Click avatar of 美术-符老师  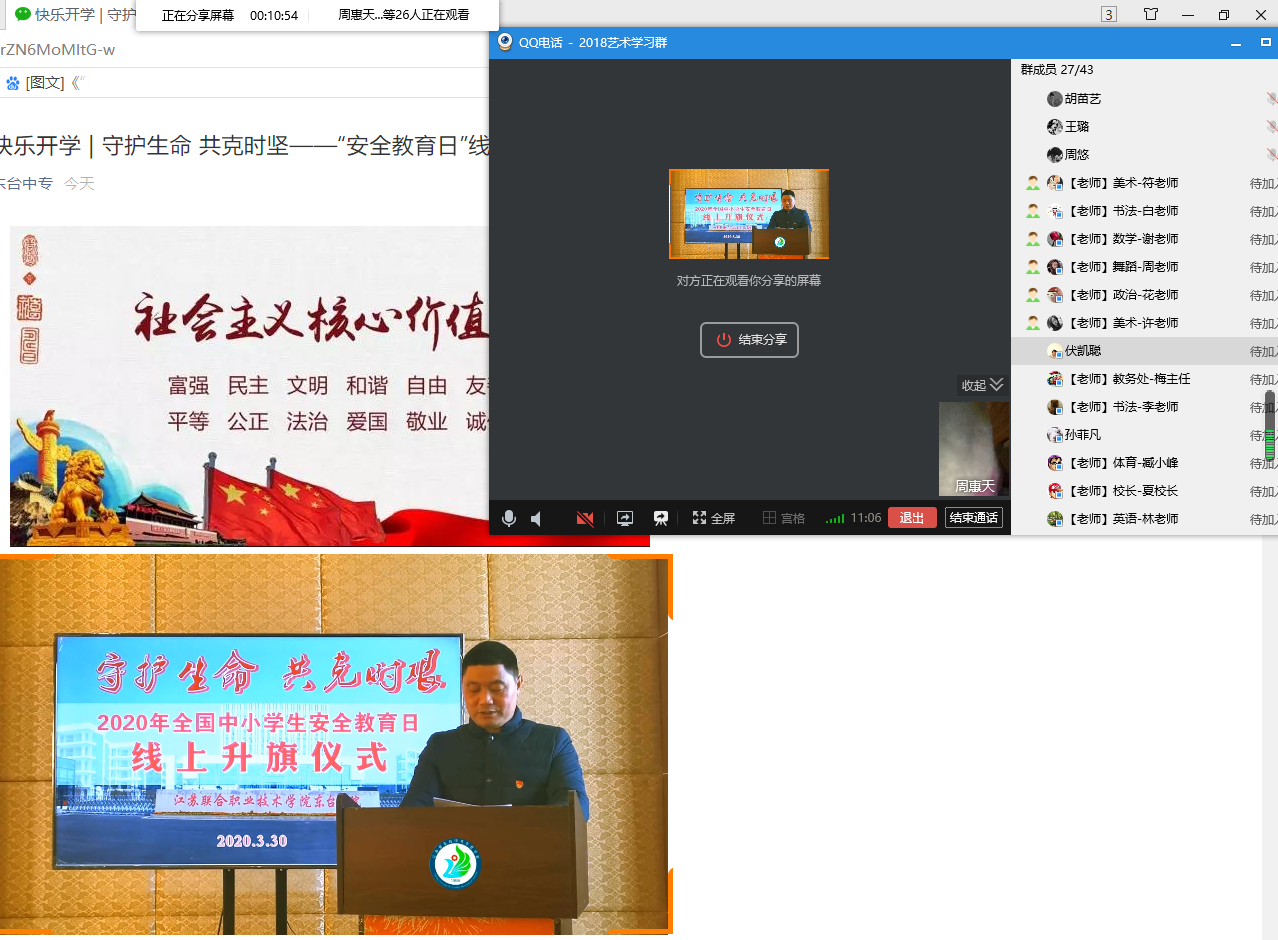1054,183
